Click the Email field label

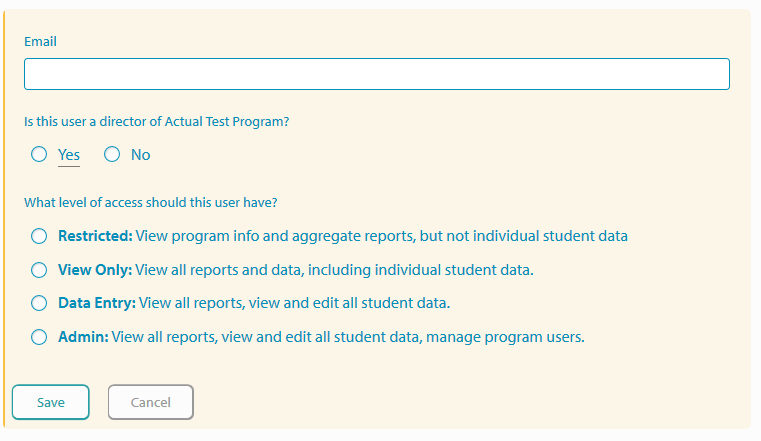pos(40,42)
